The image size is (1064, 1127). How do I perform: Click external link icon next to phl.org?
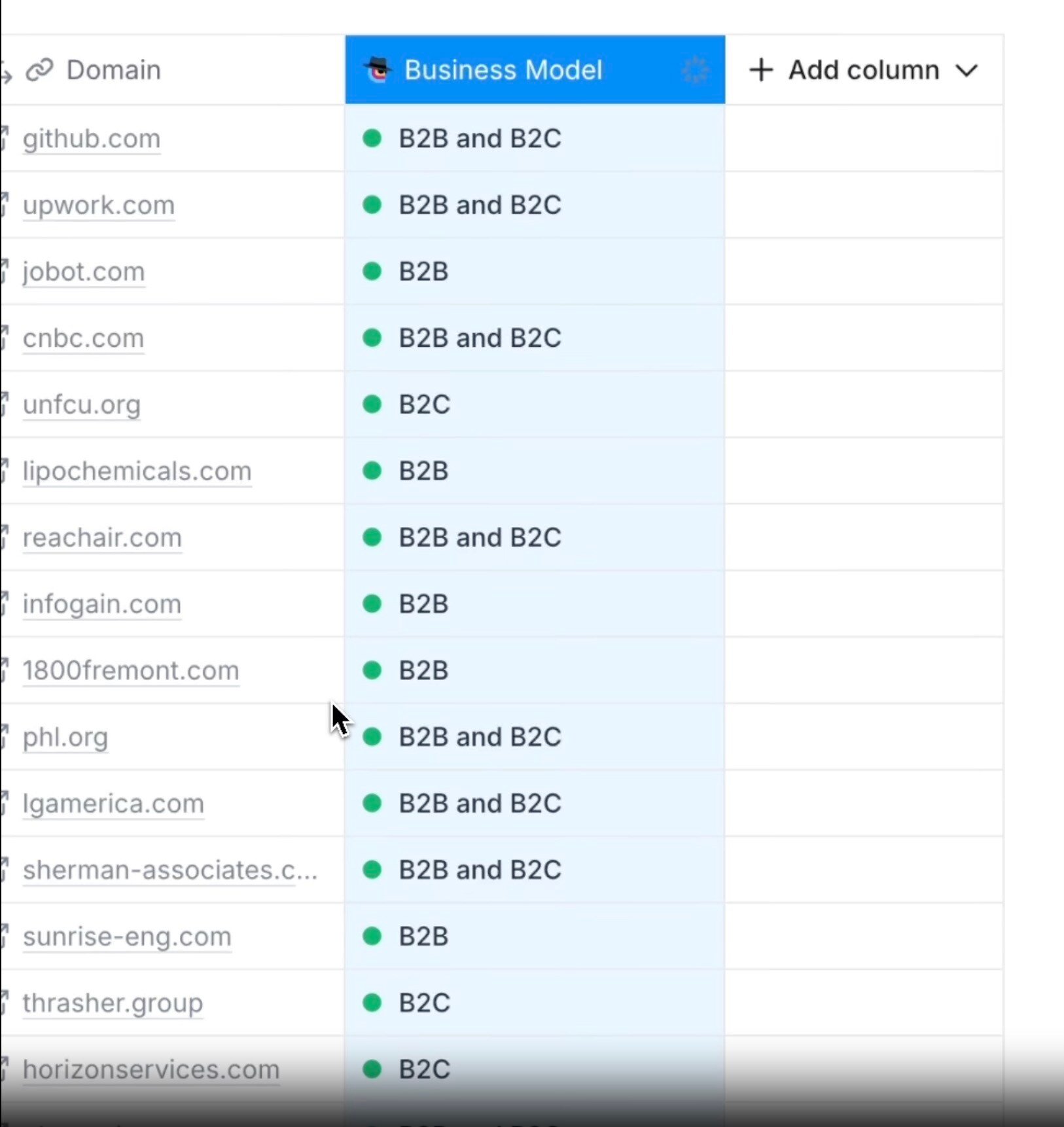4,736
